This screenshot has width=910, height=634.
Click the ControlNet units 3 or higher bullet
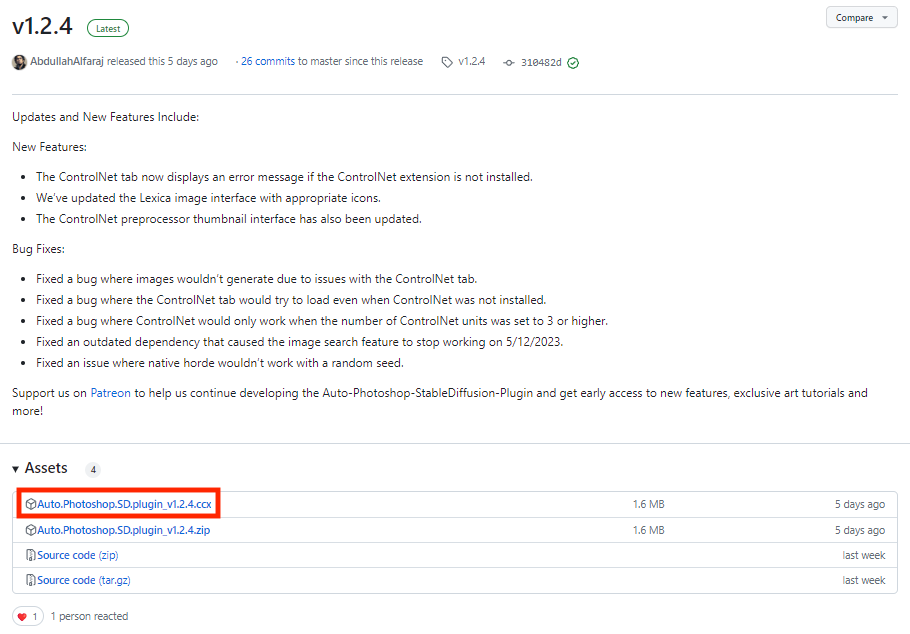[x=322, y=321]
